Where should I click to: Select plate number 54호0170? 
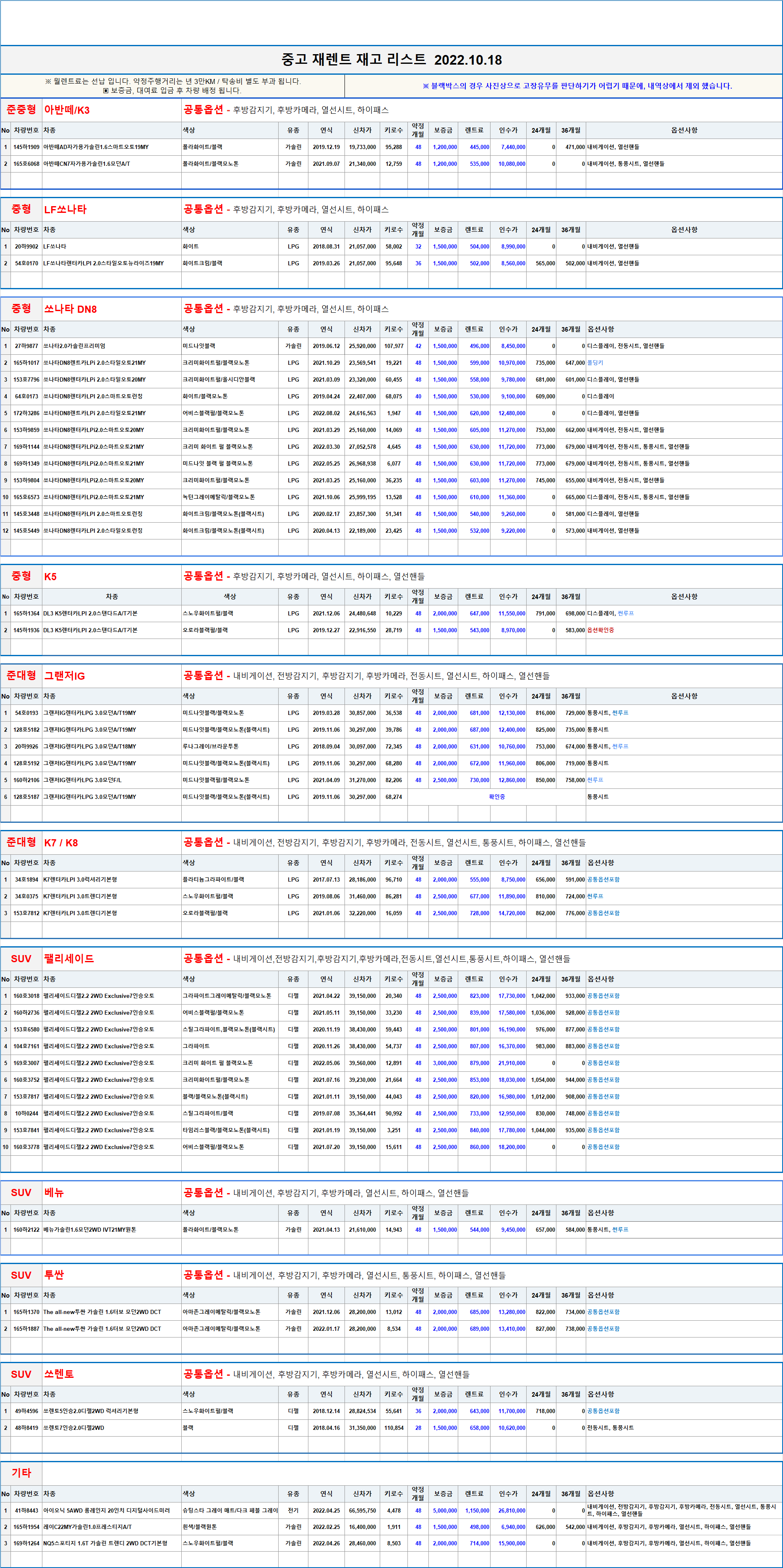tap(26, 264)
